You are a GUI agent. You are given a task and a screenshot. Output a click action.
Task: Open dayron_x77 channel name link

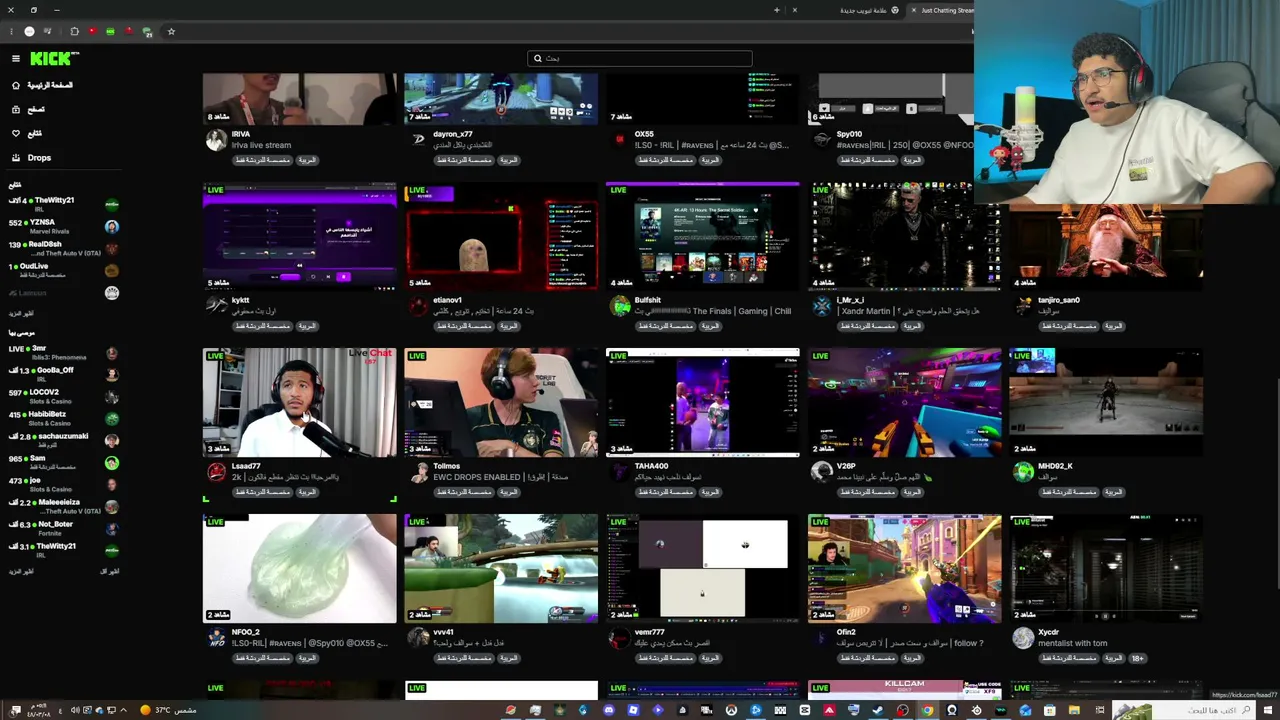(453, 134)
